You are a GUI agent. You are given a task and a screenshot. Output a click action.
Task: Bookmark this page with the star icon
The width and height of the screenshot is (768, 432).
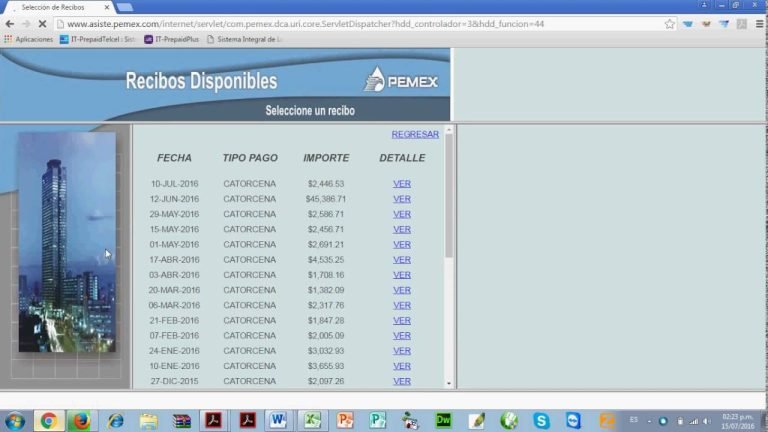pos(670,24)
